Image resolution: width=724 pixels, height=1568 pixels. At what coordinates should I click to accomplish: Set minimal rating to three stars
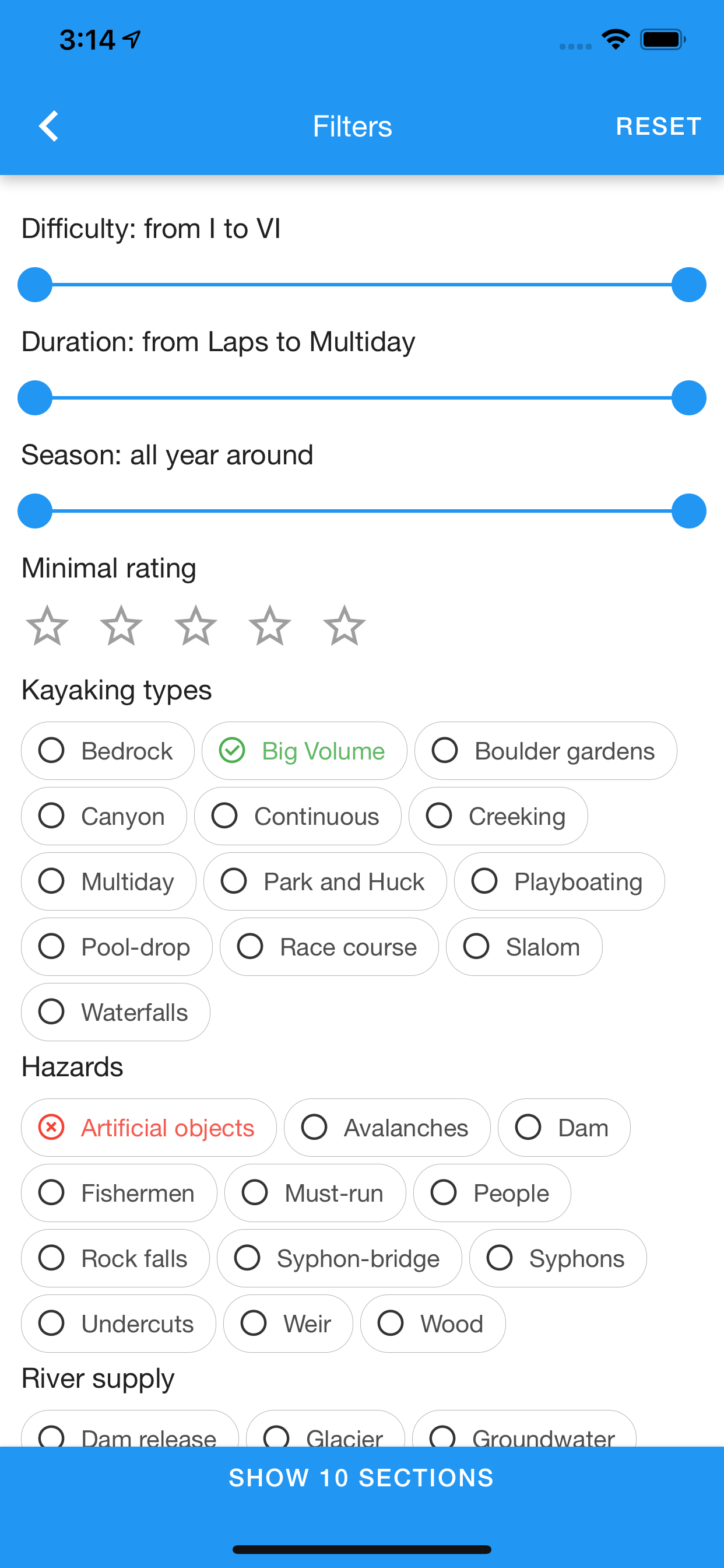(x=195, y=625)
